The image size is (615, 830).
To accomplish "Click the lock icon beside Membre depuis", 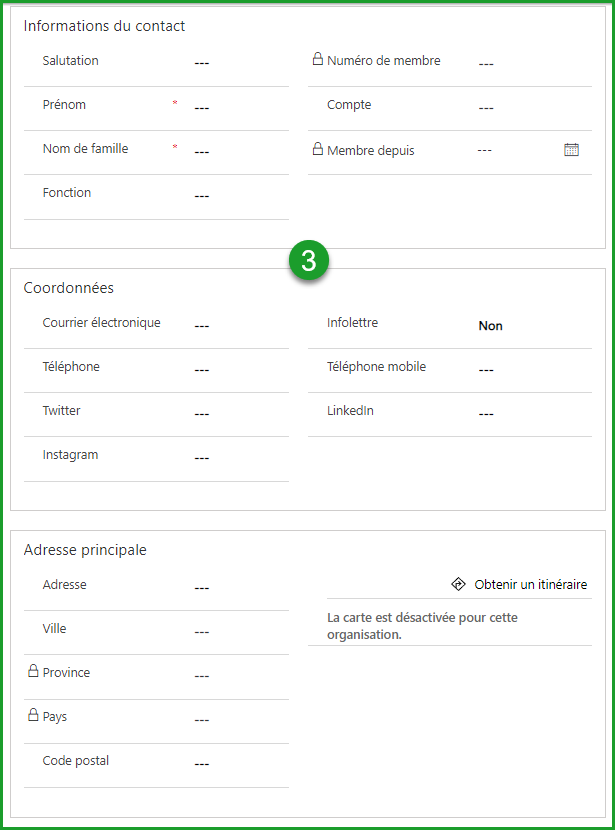I will [320, 150].
